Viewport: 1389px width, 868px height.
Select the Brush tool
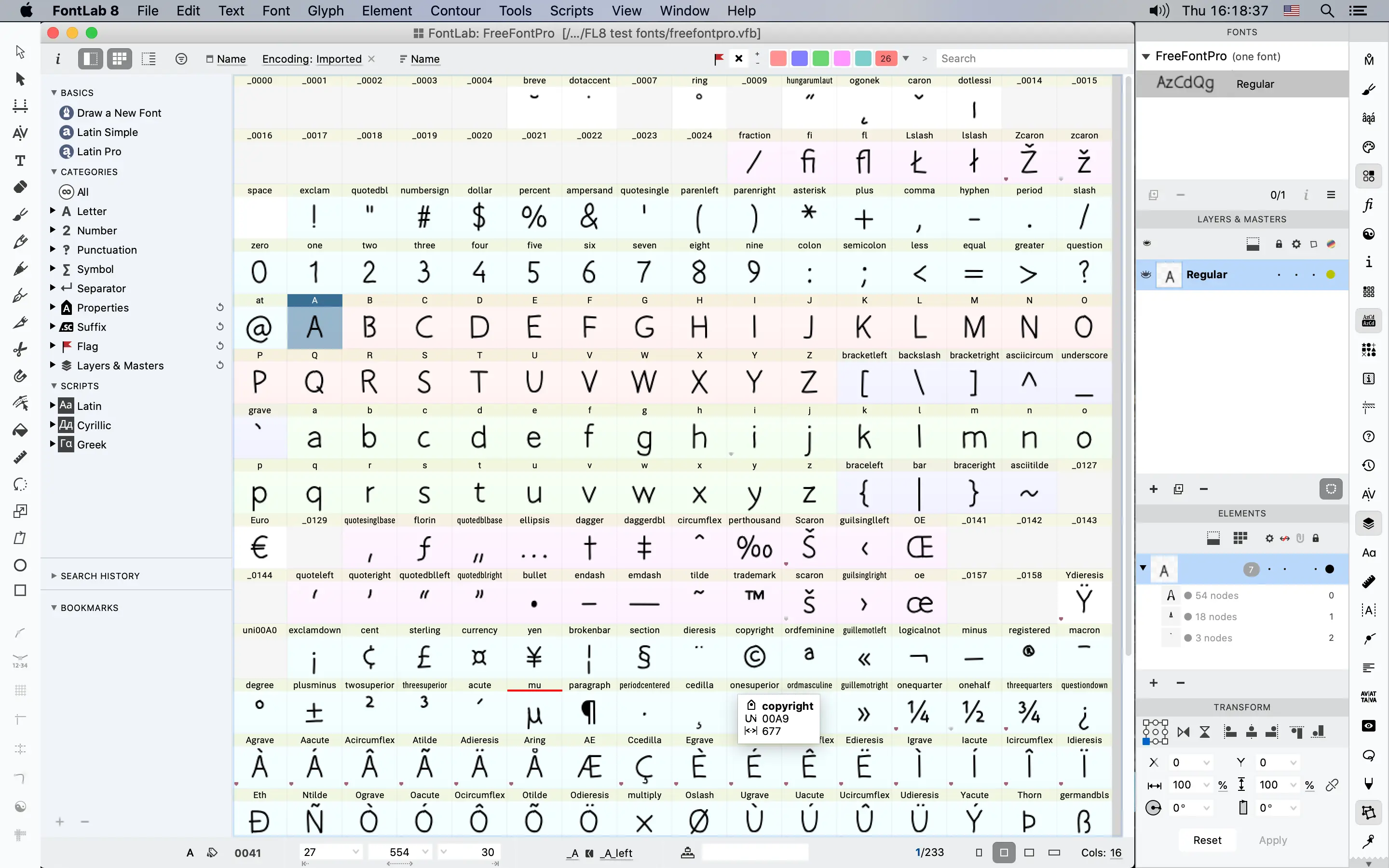(20, 215)
